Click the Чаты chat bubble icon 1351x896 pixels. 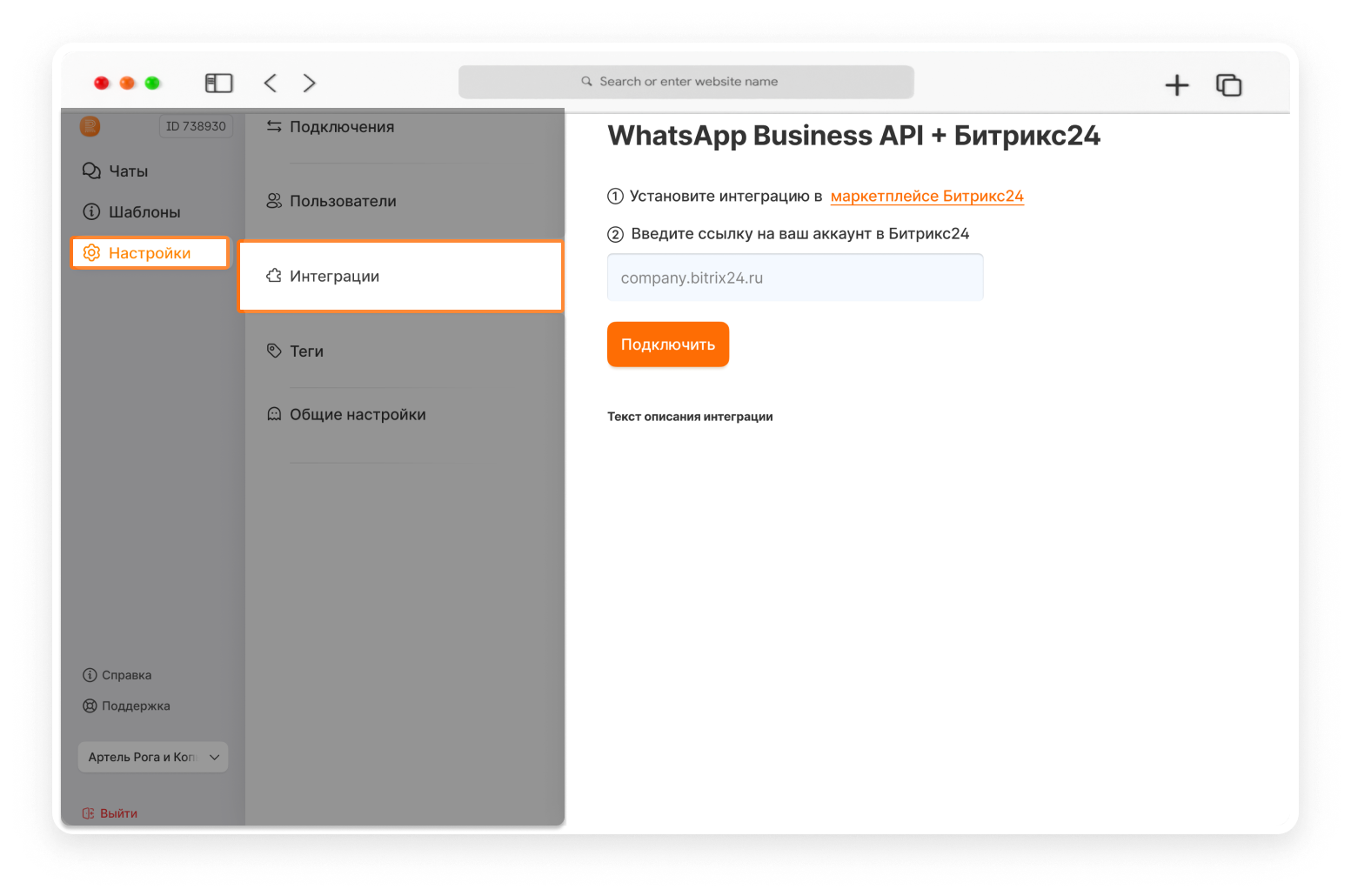tap(91, 171)
